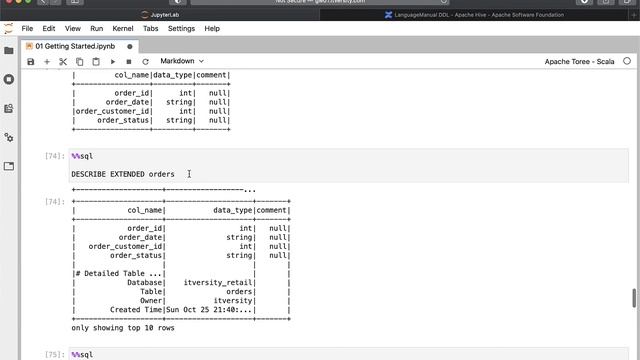Open the Kernel menu

(123, 29)
